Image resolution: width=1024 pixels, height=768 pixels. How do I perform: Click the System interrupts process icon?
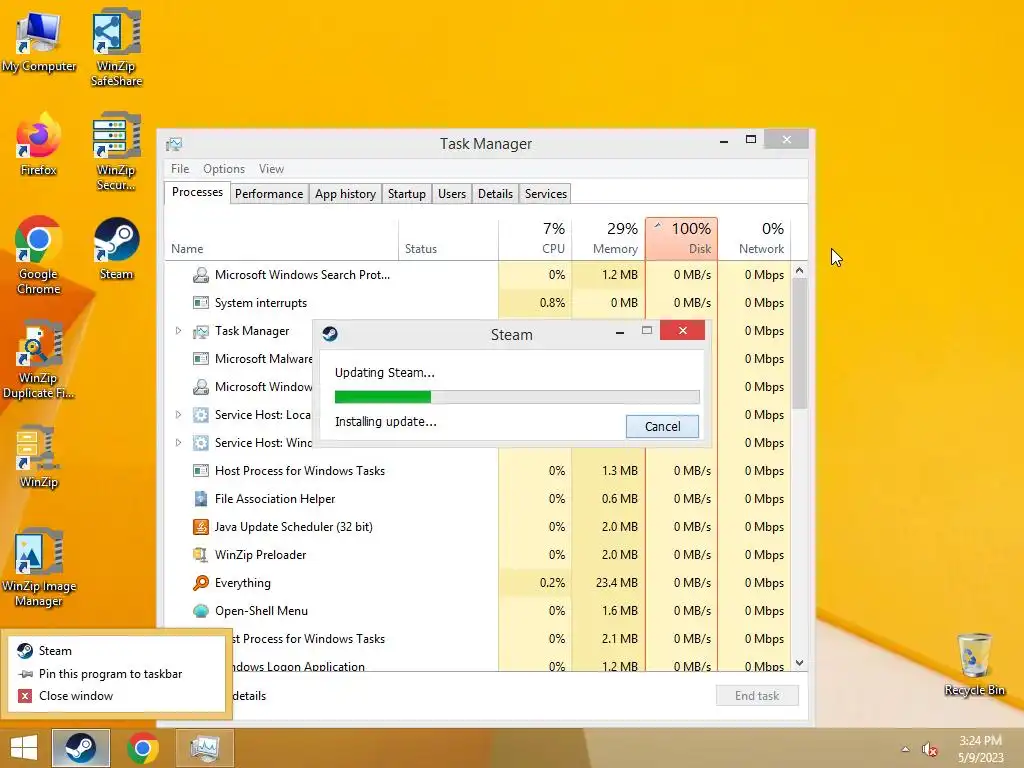click(200, 303)
